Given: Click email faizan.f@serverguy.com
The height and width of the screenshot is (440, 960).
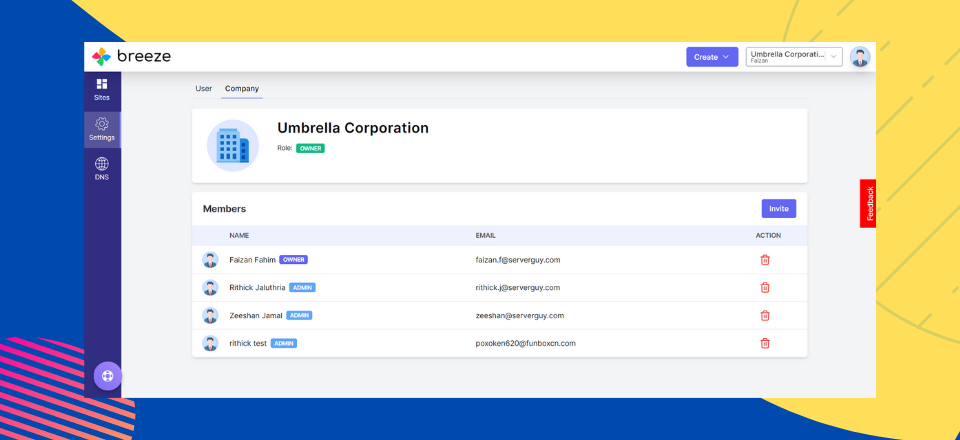Looking at the screenshot, I should point(518,259).
